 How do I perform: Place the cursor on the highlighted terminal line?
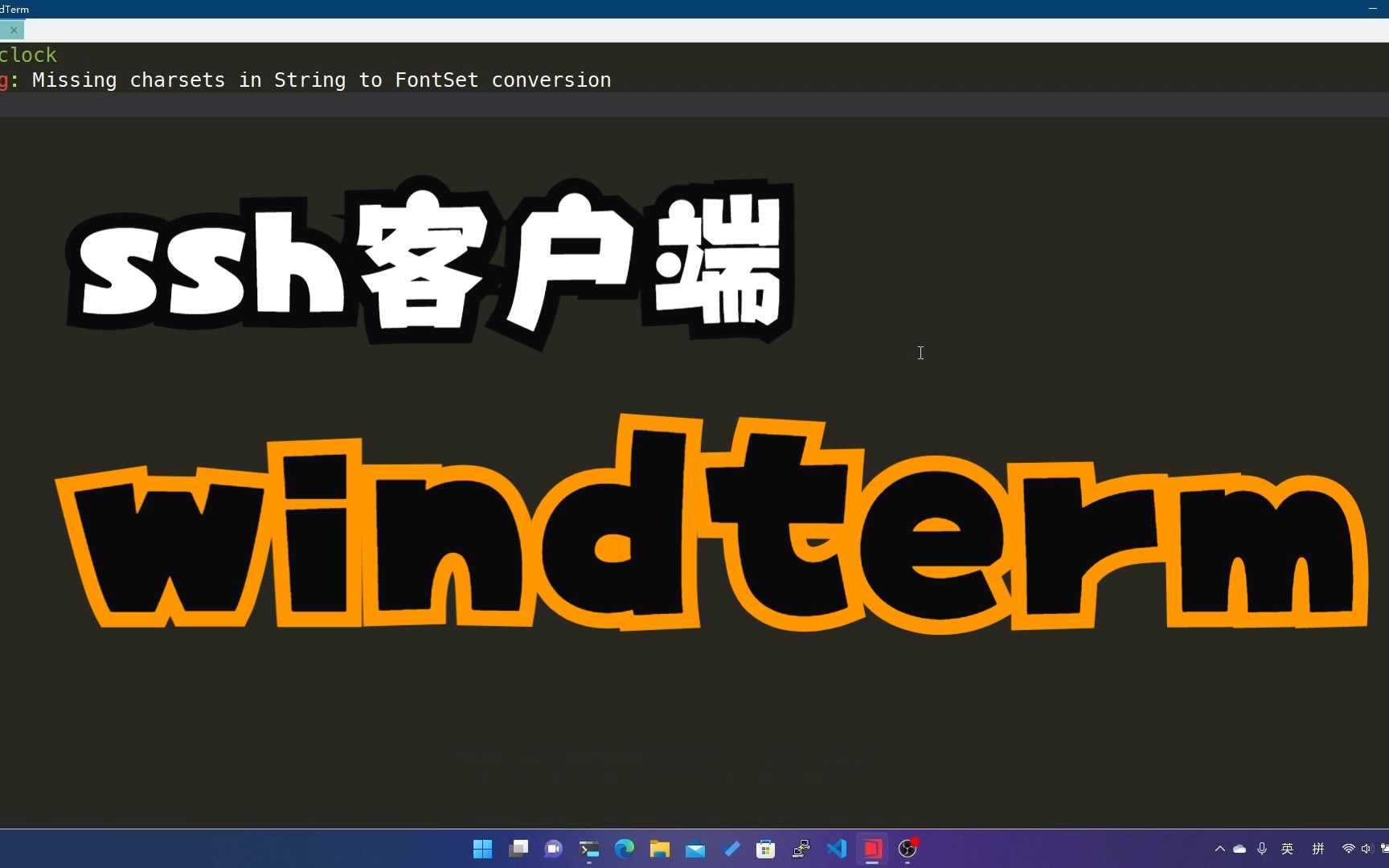click(x=694, y=104)
